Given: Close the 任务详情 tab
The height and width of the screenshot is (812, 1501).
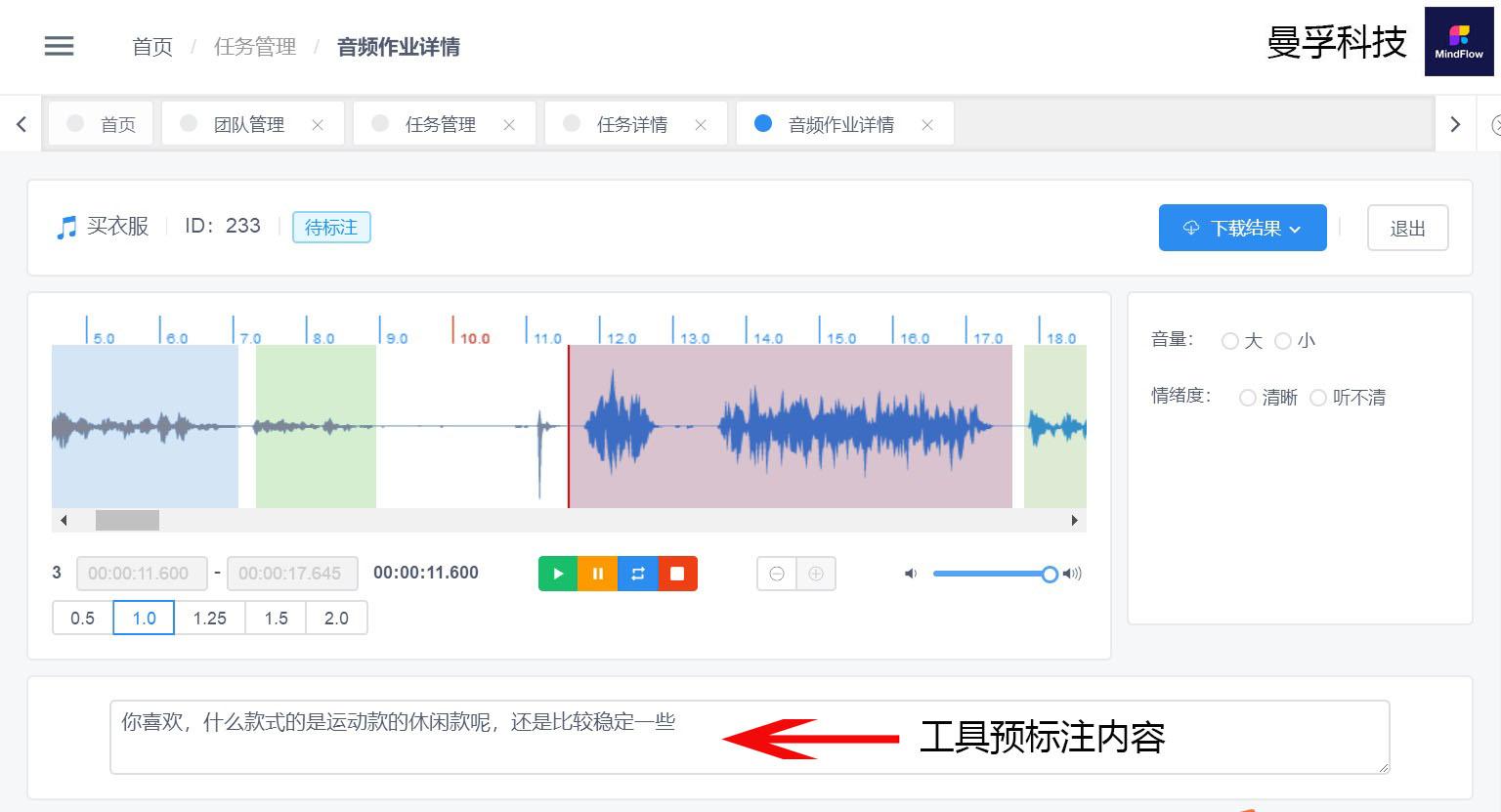Looking at the screenshot, I should (x=701, y=125).
